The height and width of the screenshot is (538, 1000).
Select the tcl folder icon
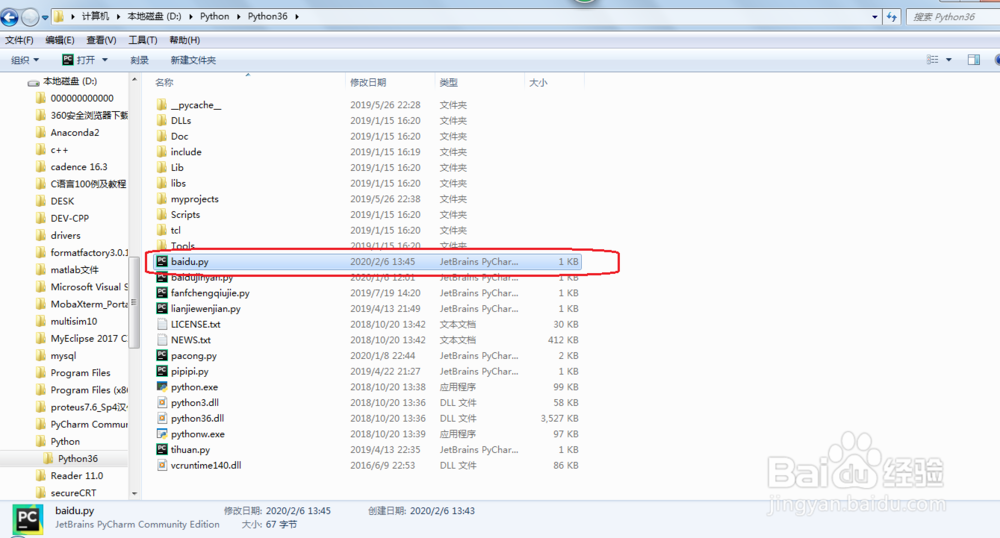[162, 230]
